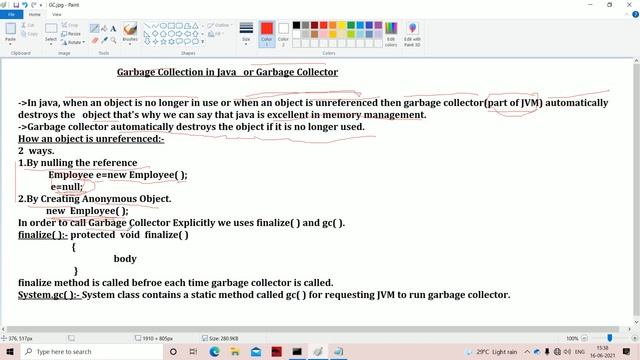Screen dimensions: 640x360
Task: Click the Paste clipboard icon
Action: tap(11, 29)
